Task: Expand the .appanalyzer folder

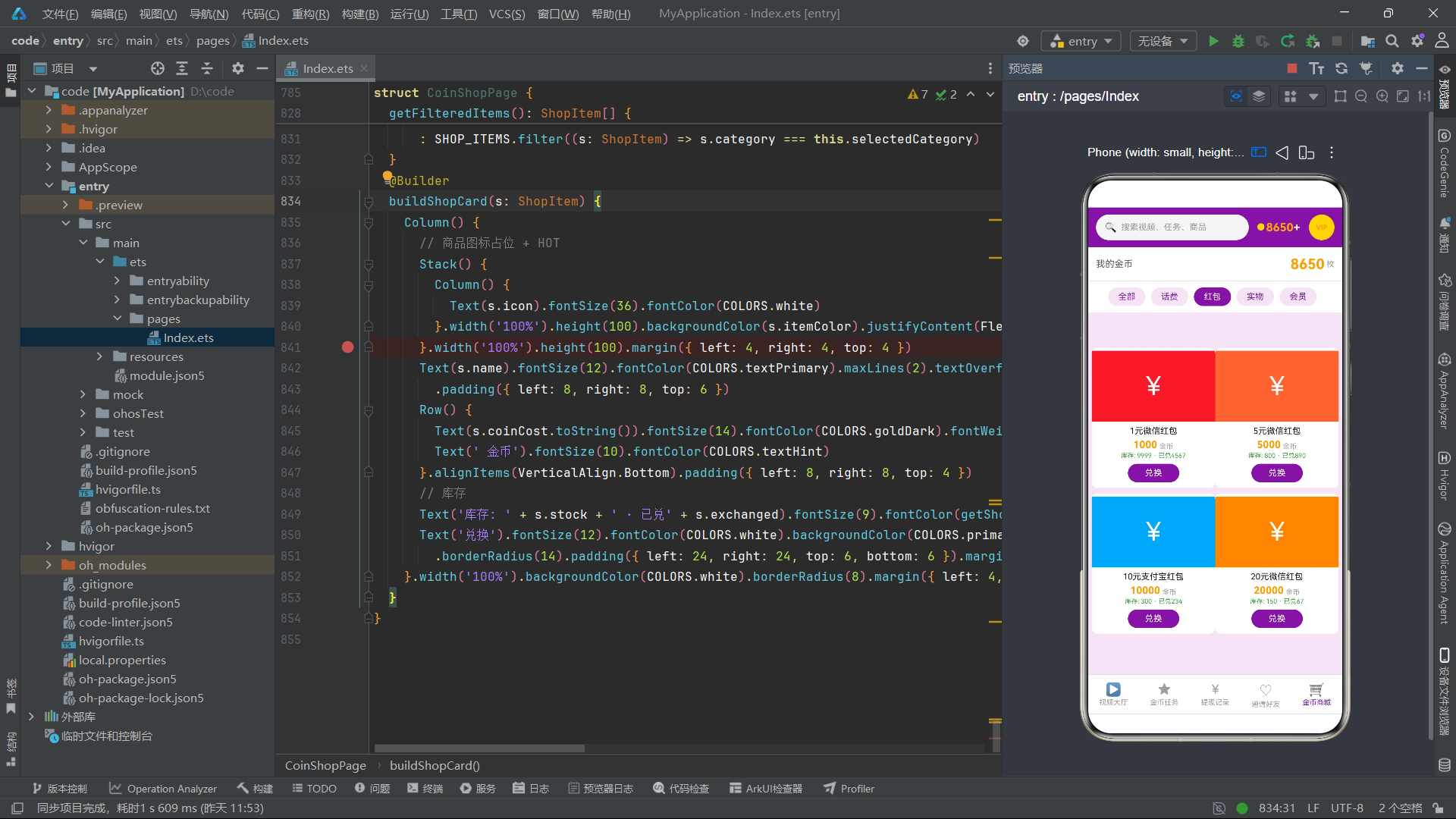Action: pyautogui.click(x=49, y=110)
